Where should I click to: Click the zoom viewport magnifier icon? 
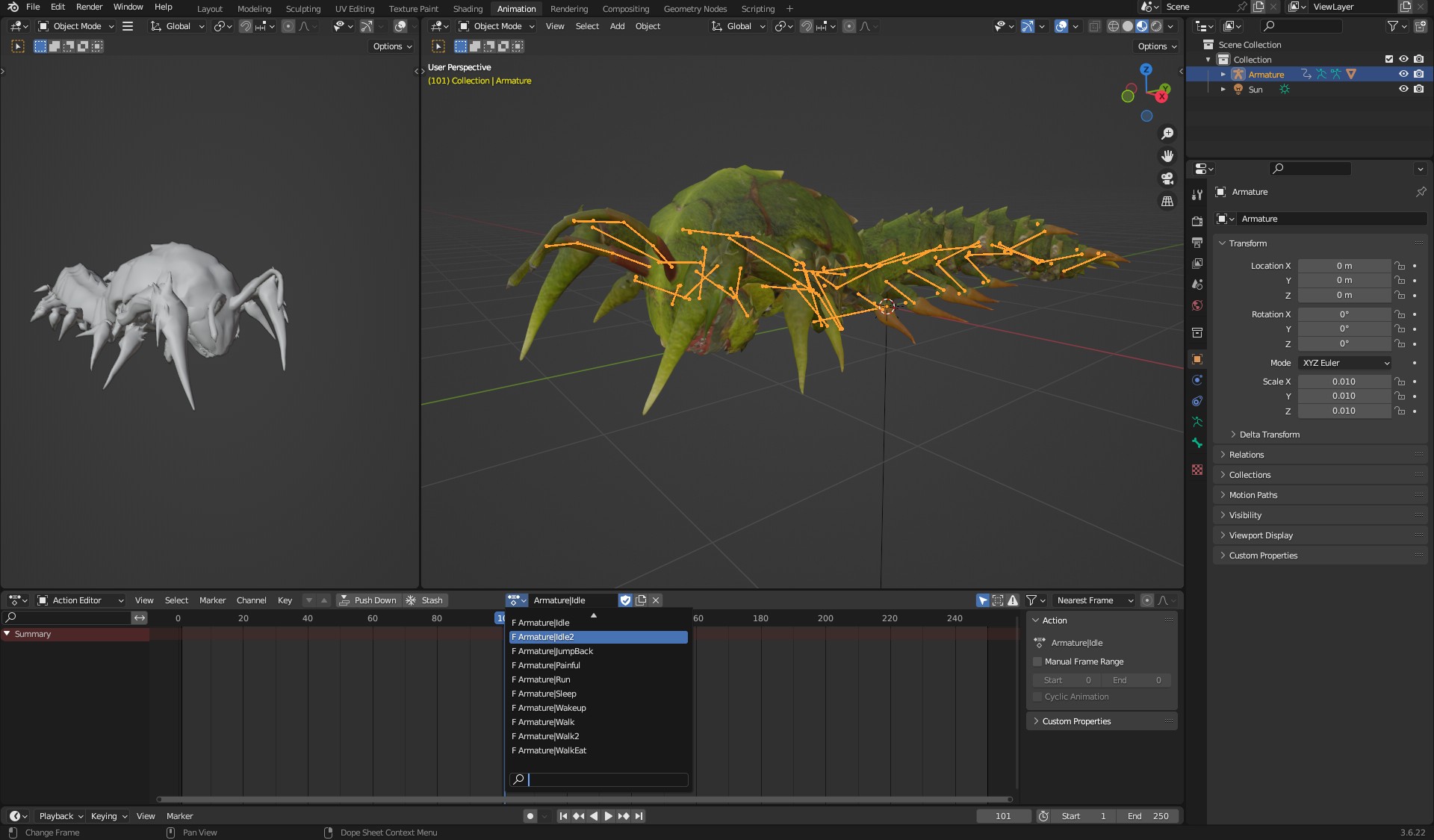(x=1167, y=134)
